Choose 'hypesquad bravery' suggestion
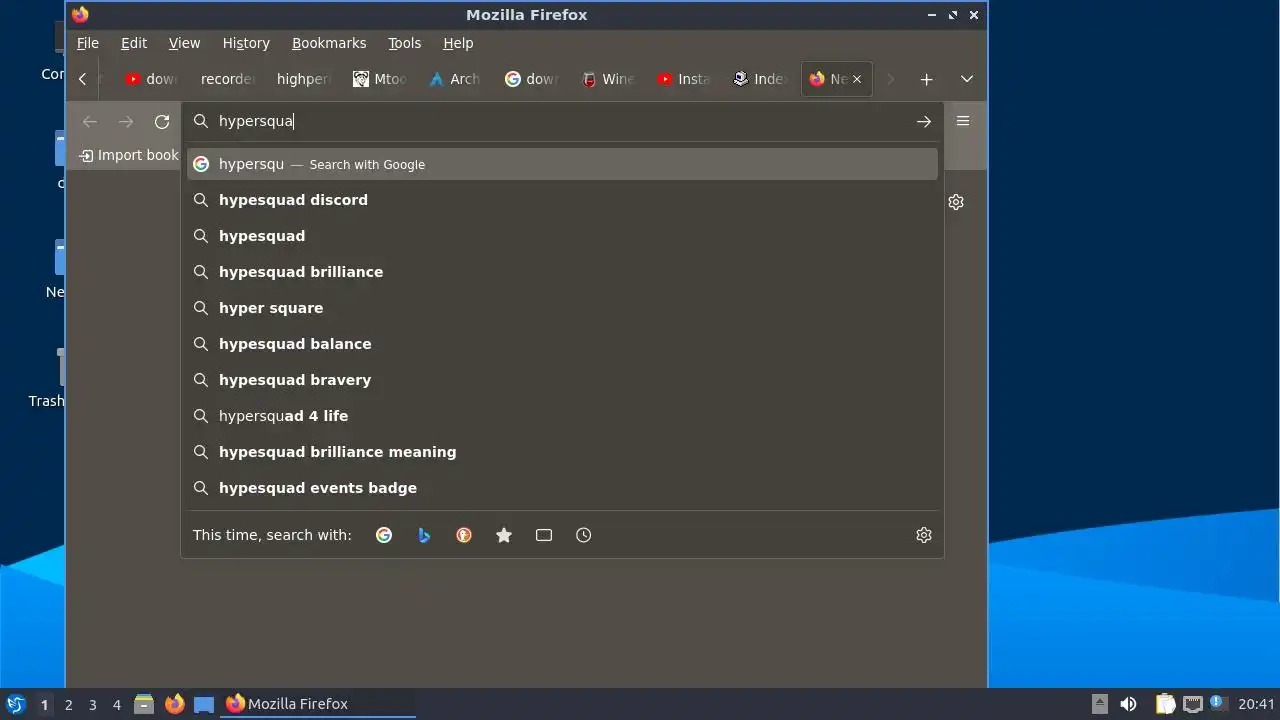1280x720 pixels. click(x=562, y=380)
